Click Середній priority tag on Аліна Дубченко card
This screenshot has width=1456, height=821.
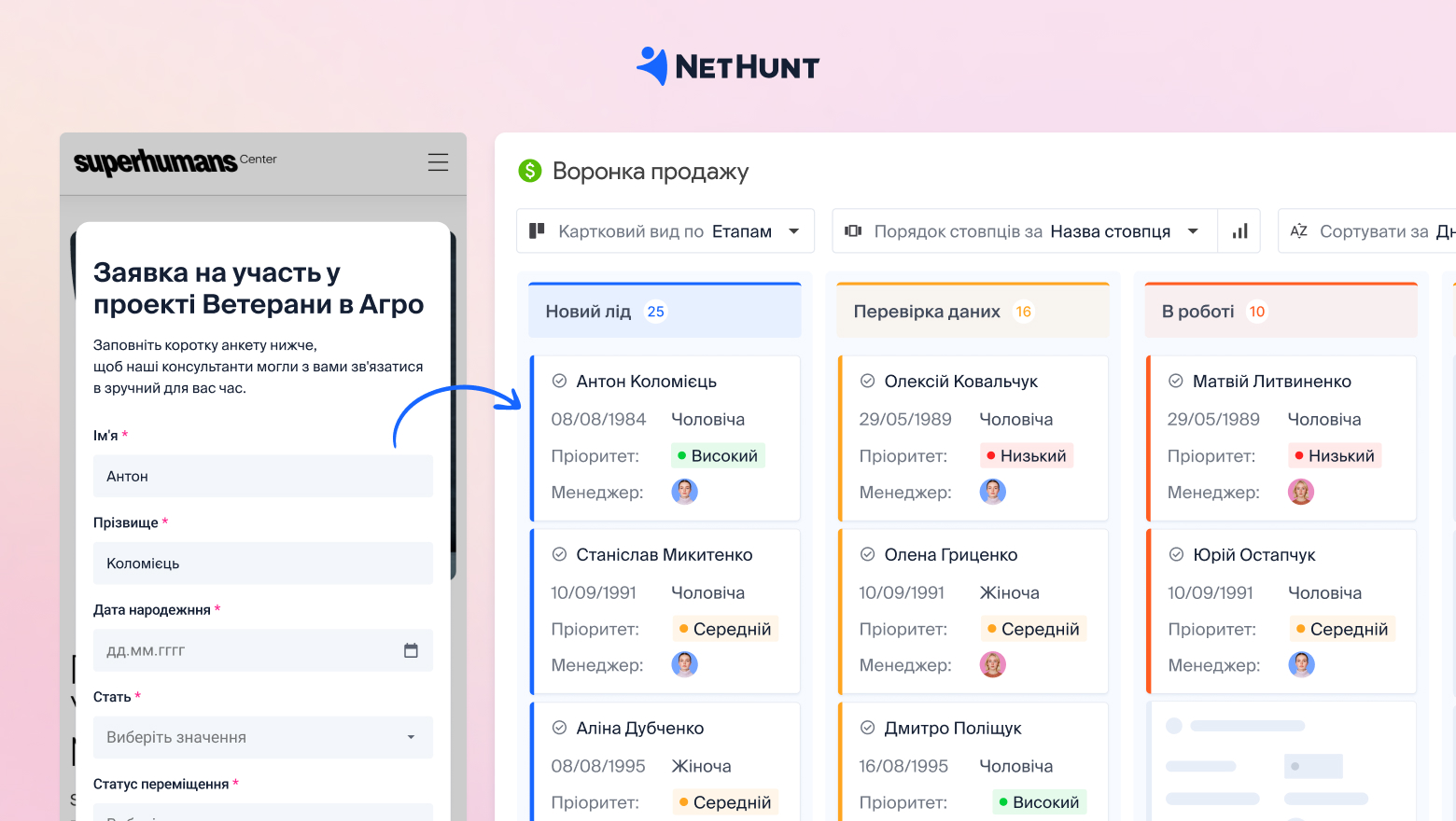tap(725, 802)
